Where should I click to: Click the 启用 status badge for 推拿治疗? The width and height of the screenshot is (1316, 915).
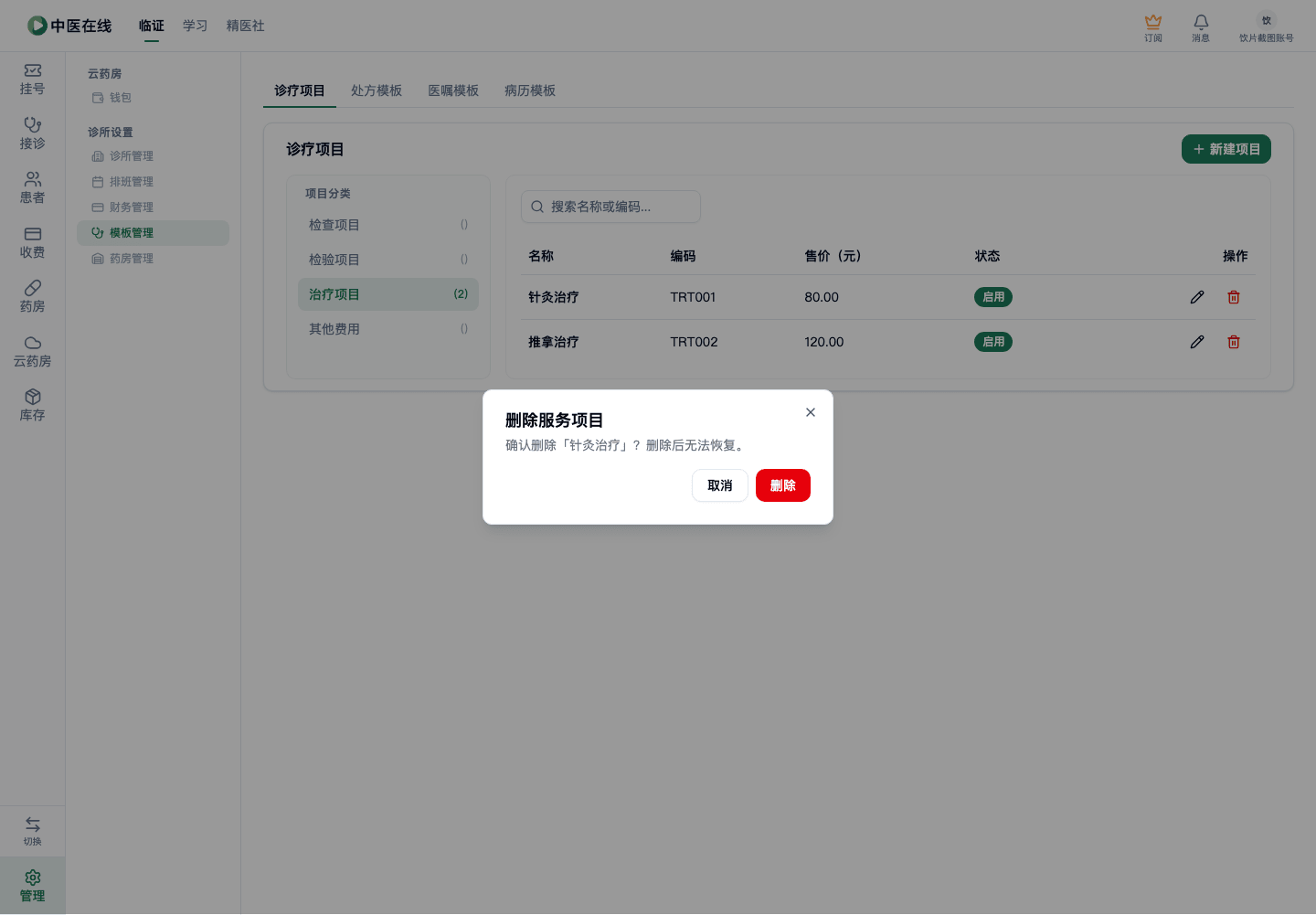click(x=993, y=342)
